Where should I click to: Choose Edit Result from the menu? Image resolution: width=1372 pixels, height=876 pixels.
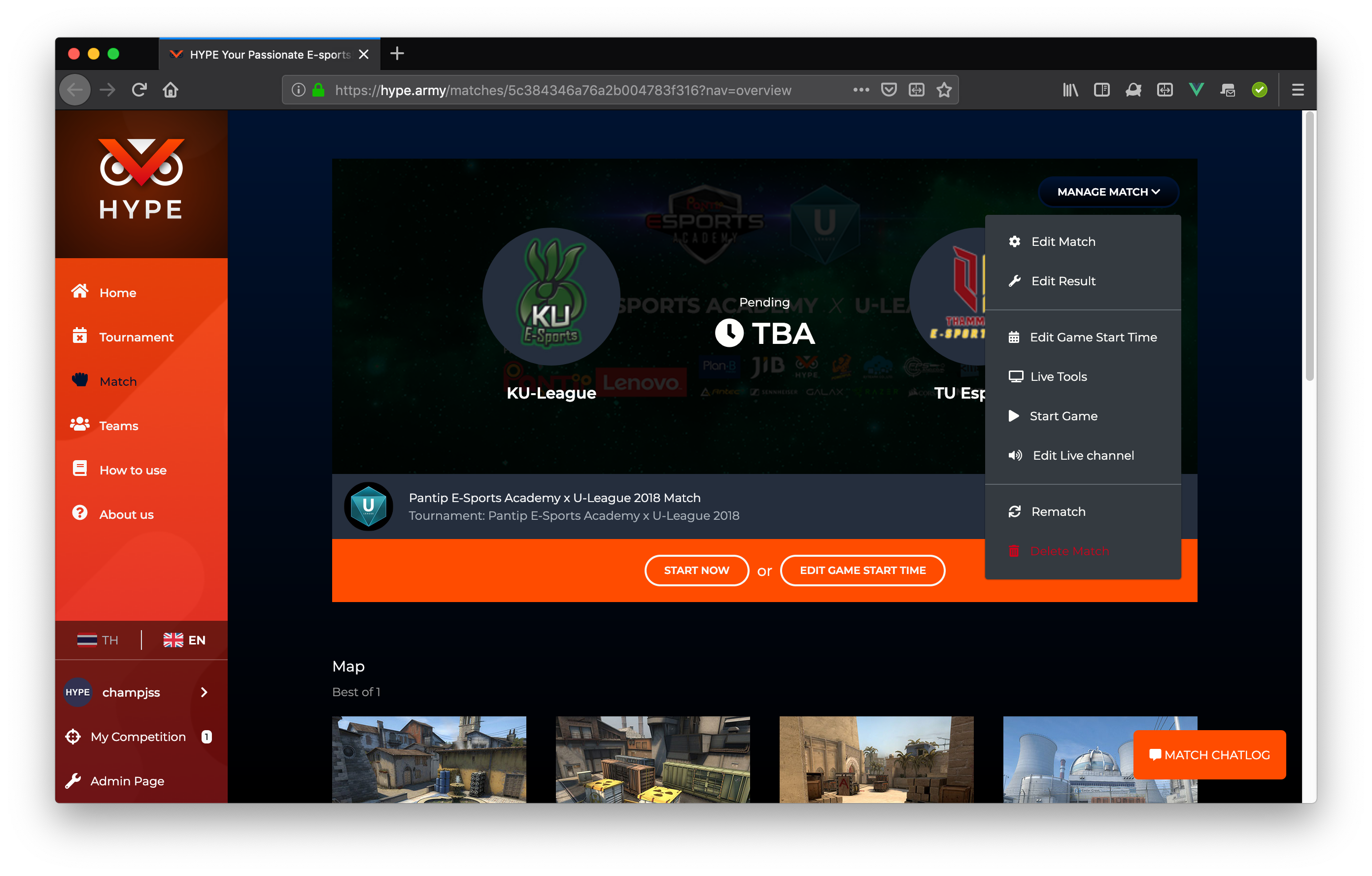pyautogui.click(x=1083, y=281)
